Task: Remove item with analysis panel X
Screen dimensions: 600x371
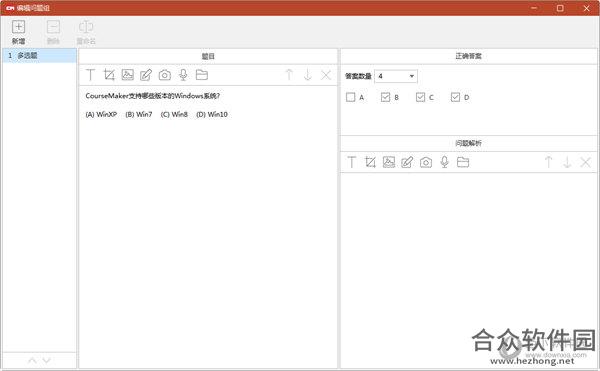Action: tap(585, 162)
